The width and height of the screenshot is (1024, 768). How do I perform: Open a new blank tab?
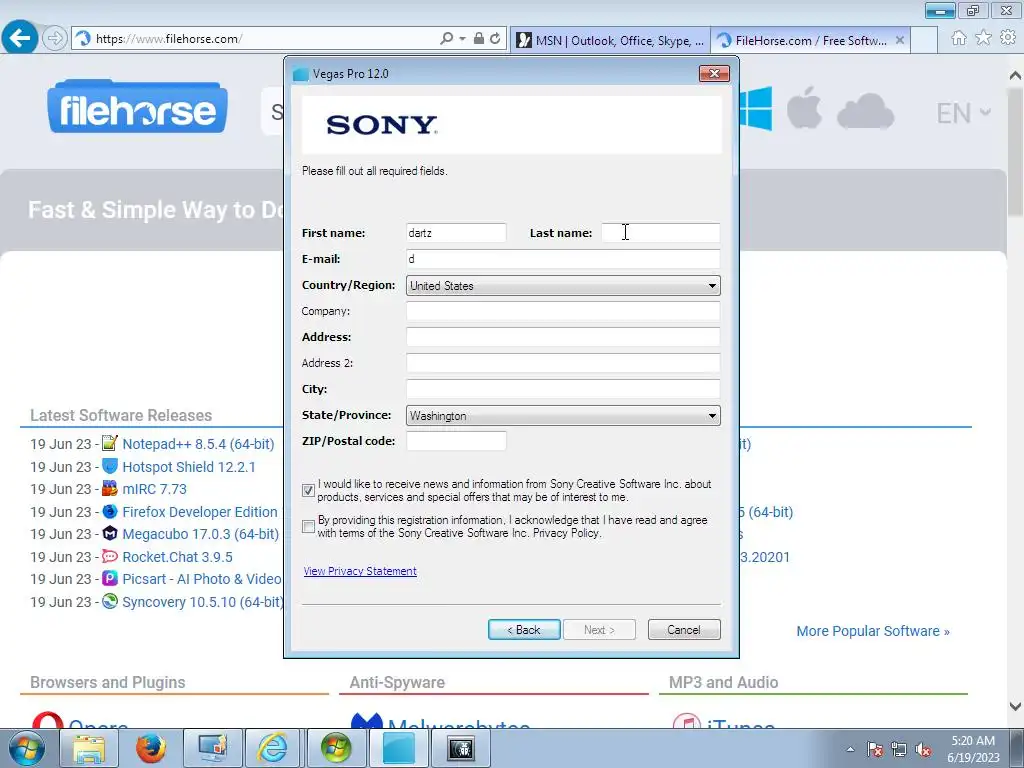pyautogui.click(x=924, y=40)
